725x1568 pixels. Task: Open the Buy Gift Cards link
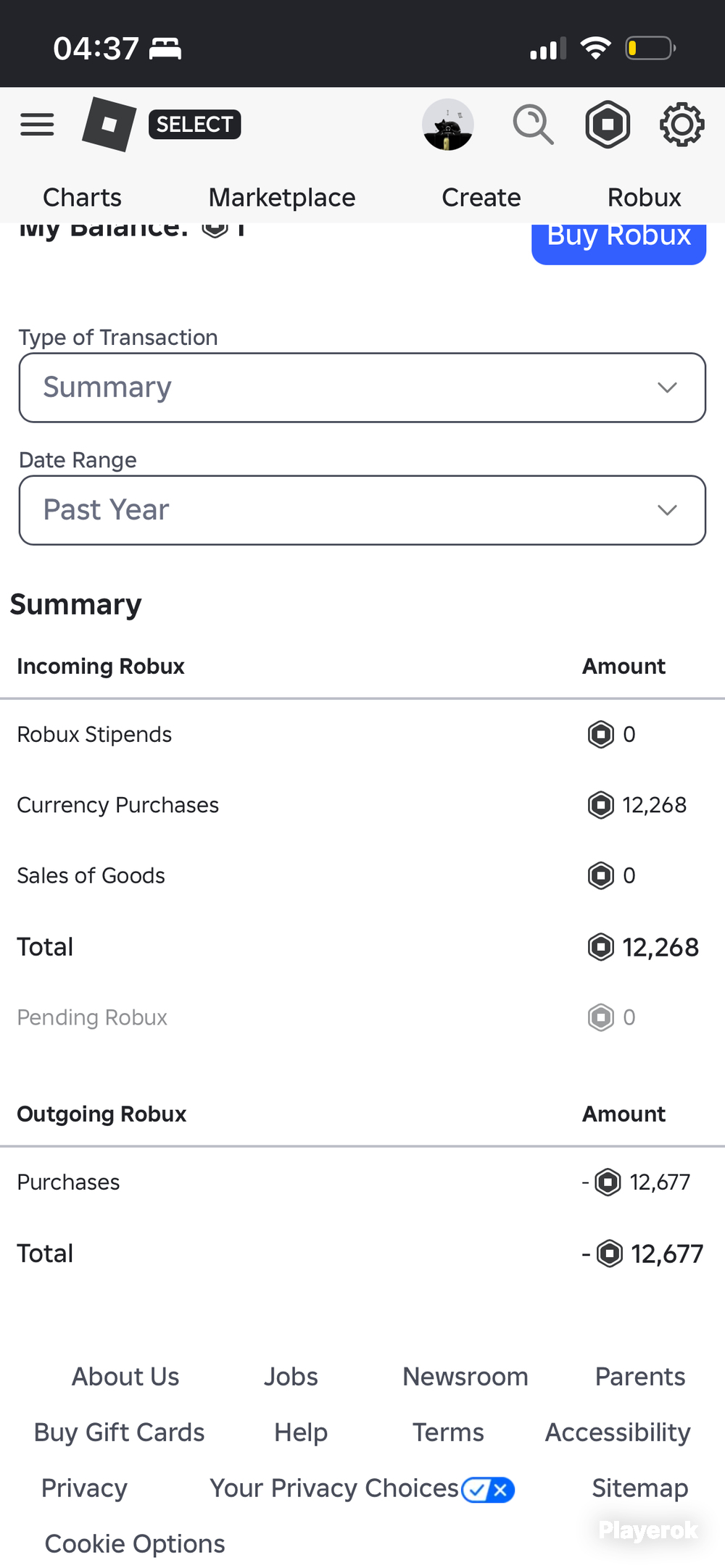[120, 1433]
